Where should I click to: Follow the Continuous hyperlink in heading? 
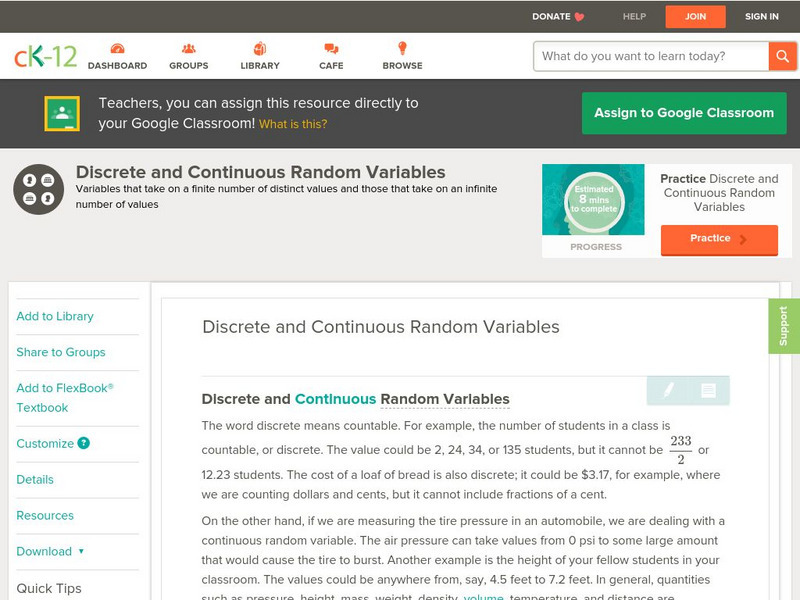pyautogui.click(x=335, y=398)
